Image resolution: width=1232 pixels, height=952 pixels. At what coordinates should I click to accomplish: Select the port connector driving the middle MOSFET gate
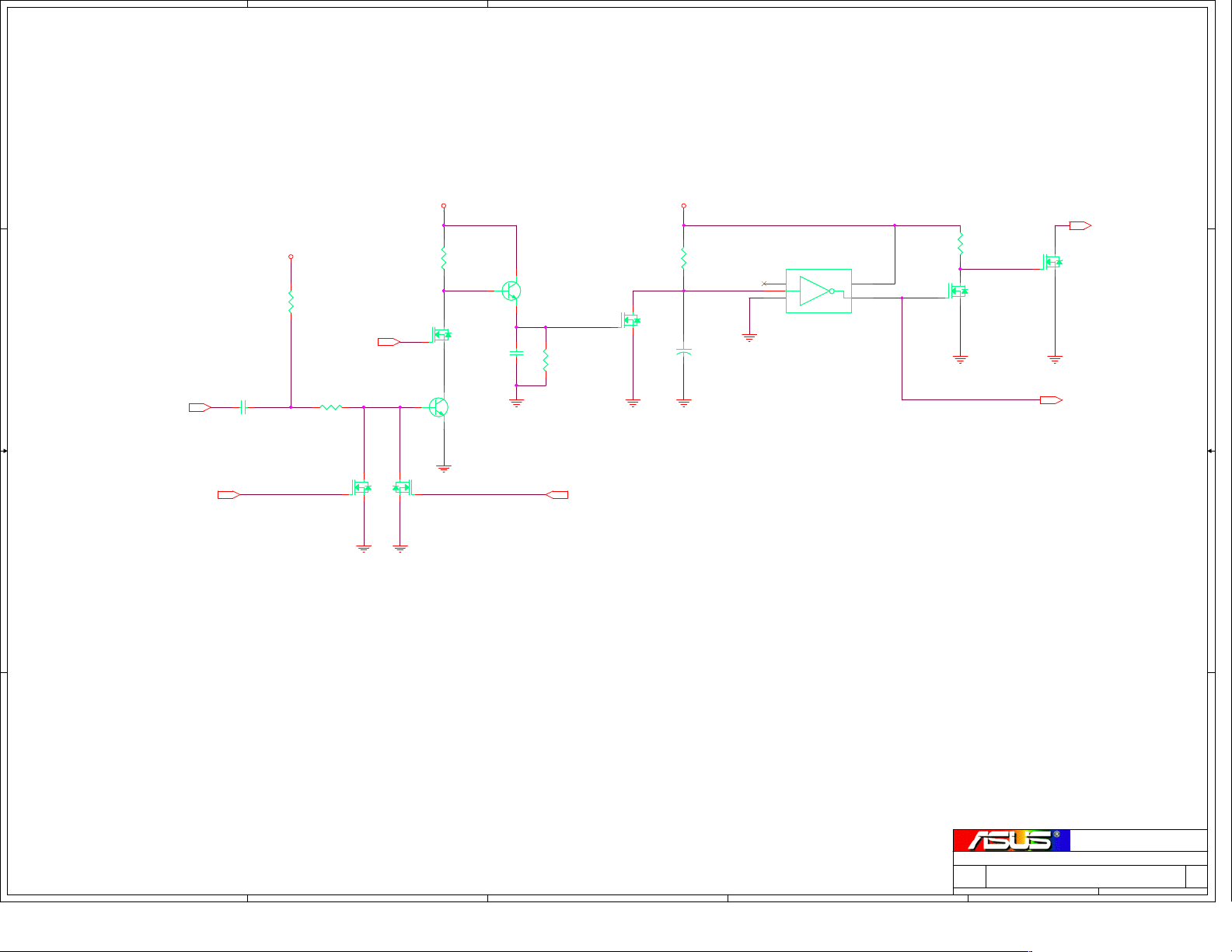[x=389, y=342]
